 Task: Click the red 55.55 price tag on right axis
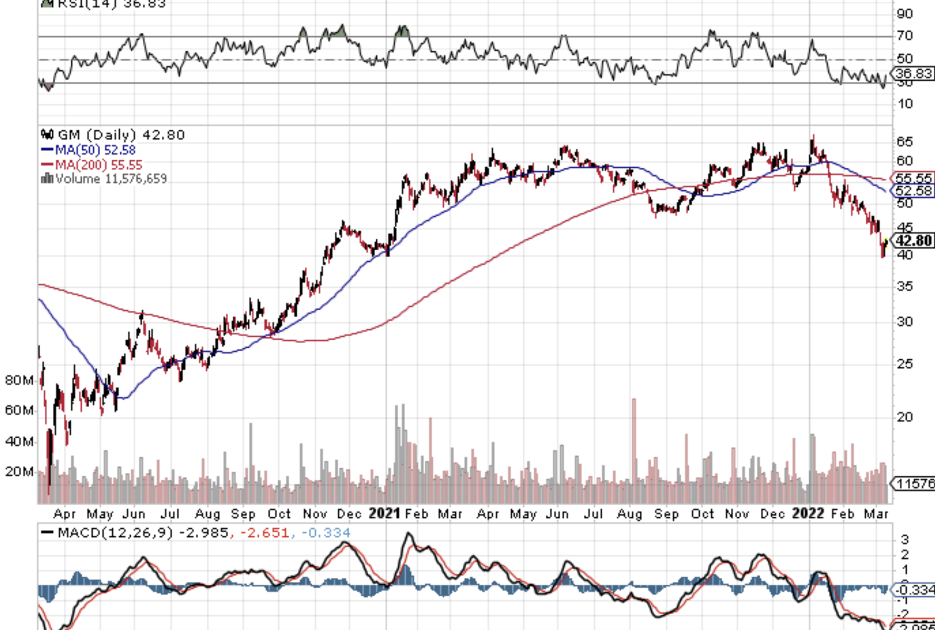[x=914, y=178]
